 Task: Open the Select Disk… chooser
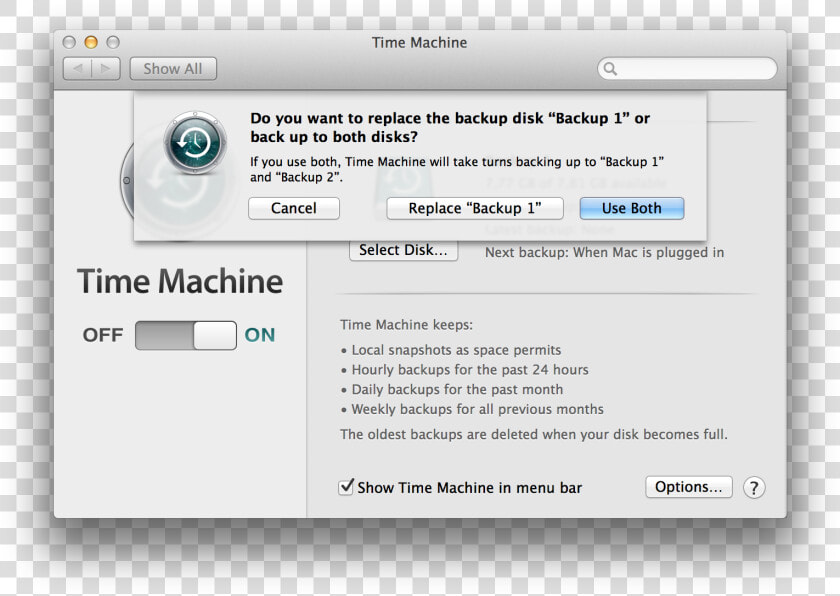tap(403, 251)
